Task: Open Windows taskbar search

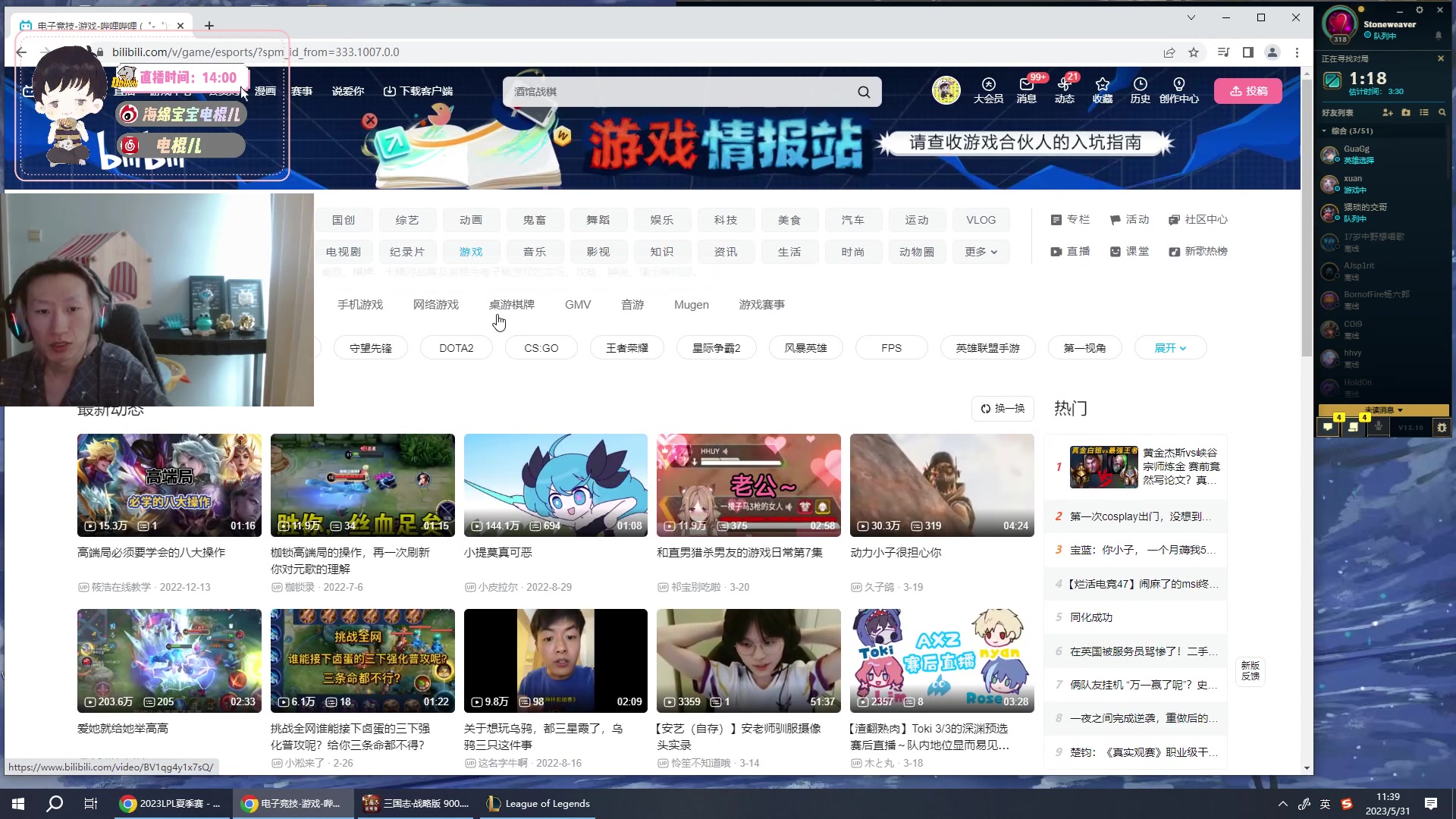Action: tap(55, 804)
